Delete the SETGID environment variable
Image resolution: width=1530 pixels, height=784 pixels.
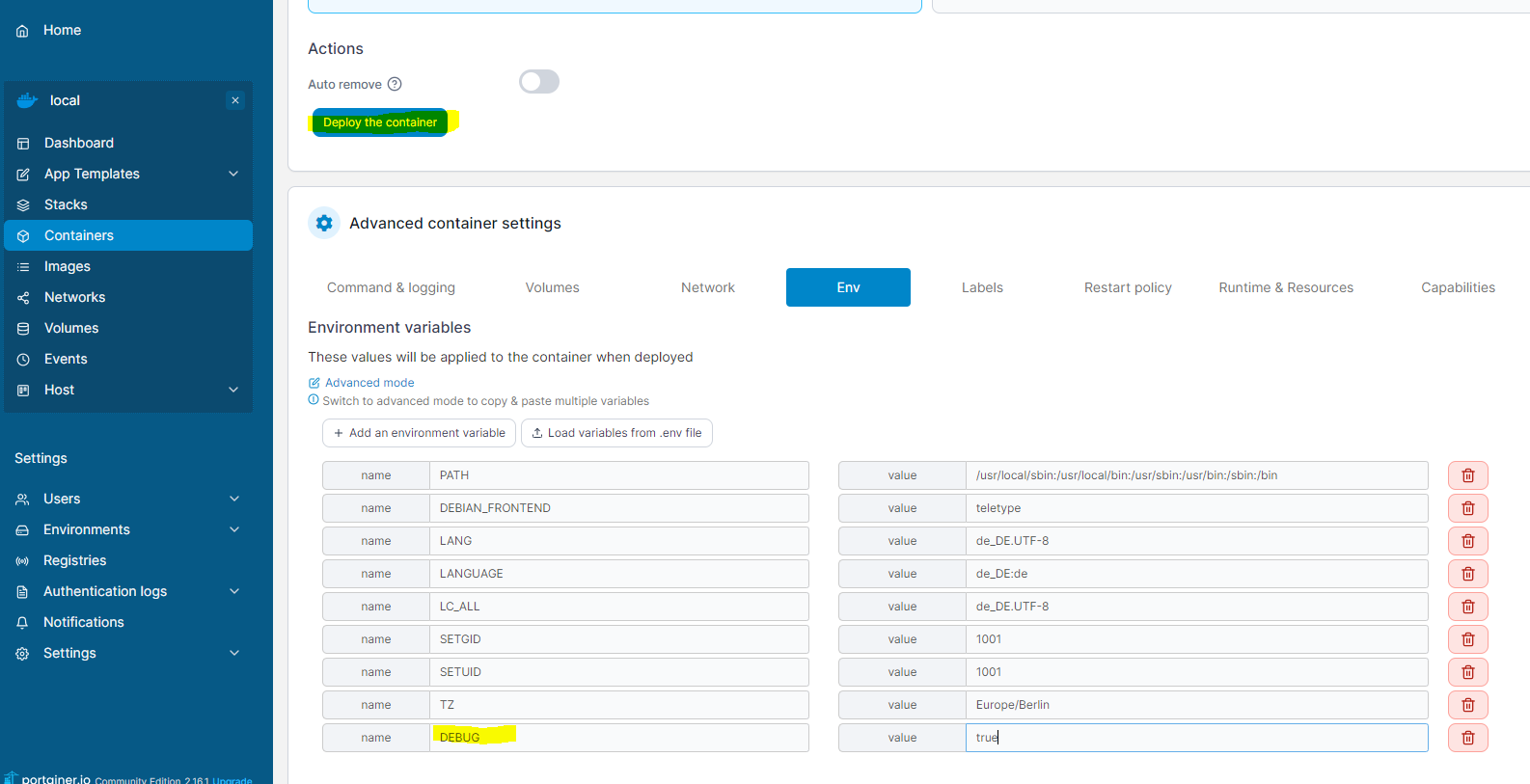click(1468, 639)
